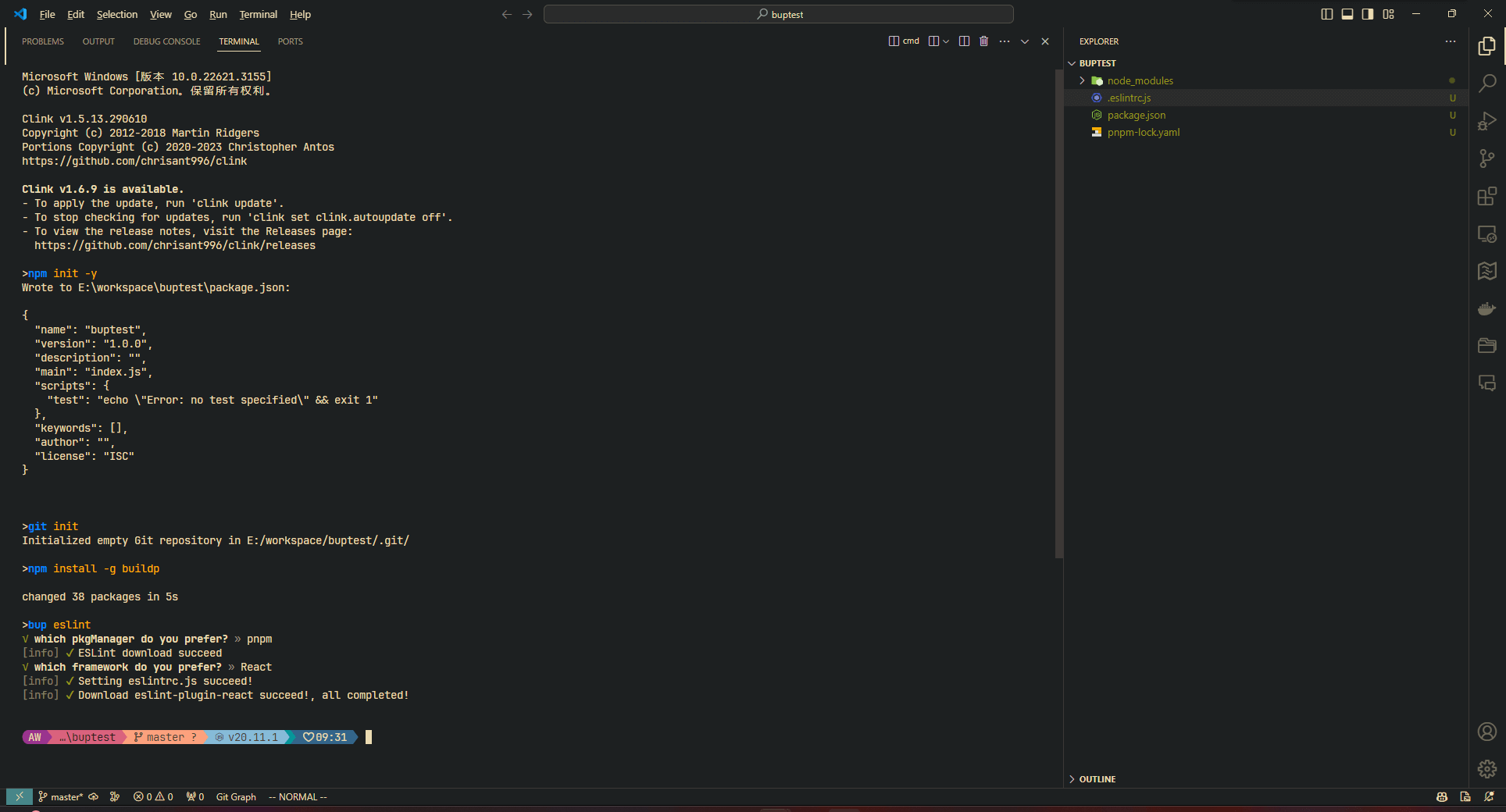Go back using the navigation left arrow

pos(507,14)
